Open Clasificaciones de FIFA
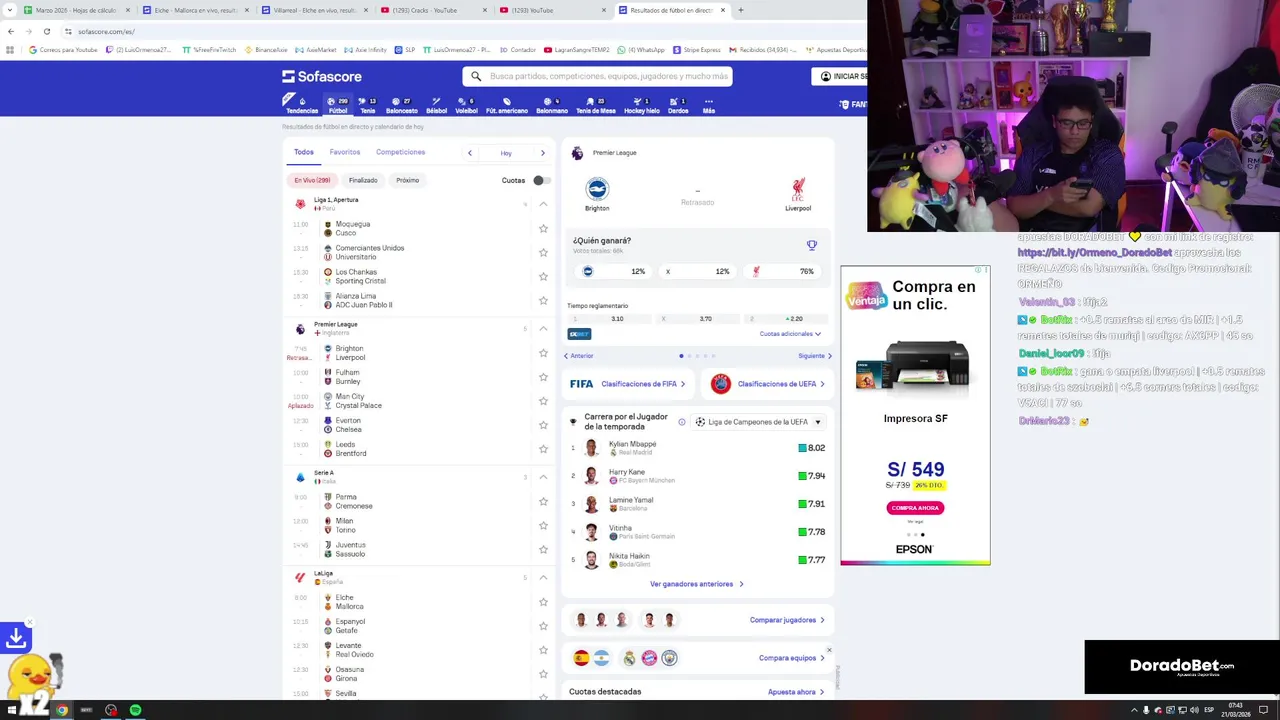Screen dimensions: 1280x720 pos(628,384)
